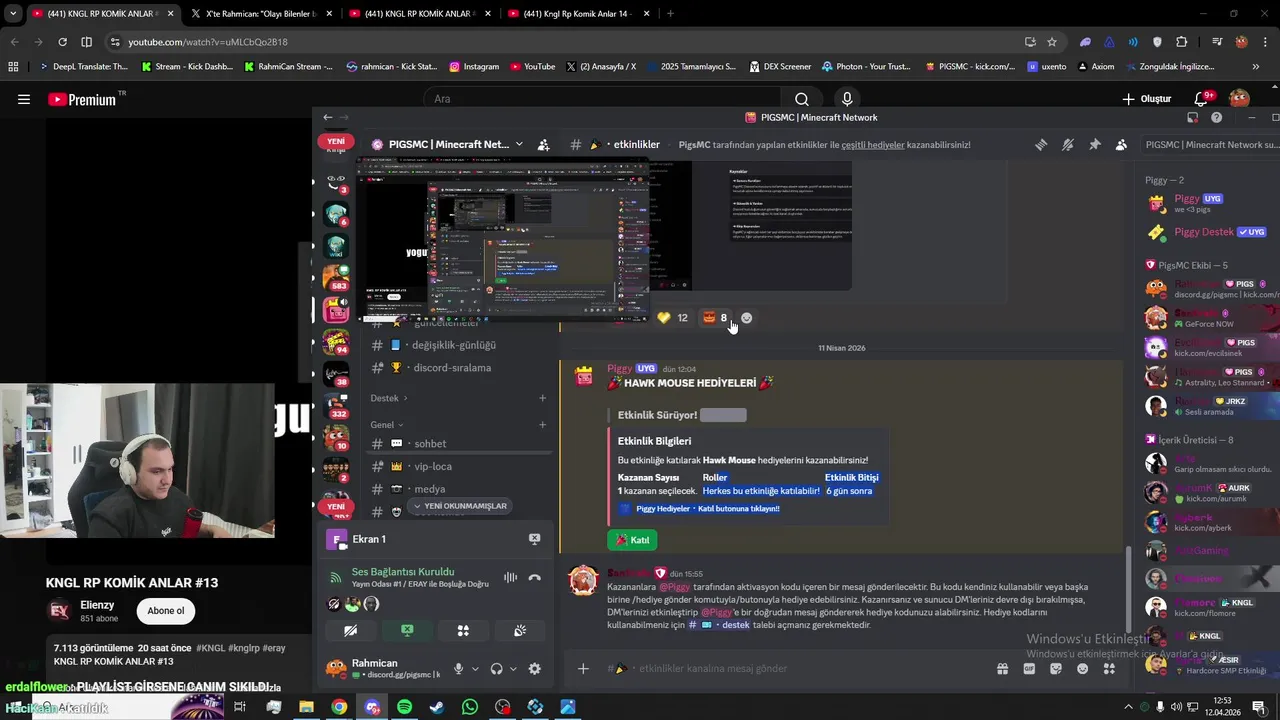The width and height of the screenshot is (1280, 720).
Task: Deafen with the headphones icon
Action: [496, 669]
